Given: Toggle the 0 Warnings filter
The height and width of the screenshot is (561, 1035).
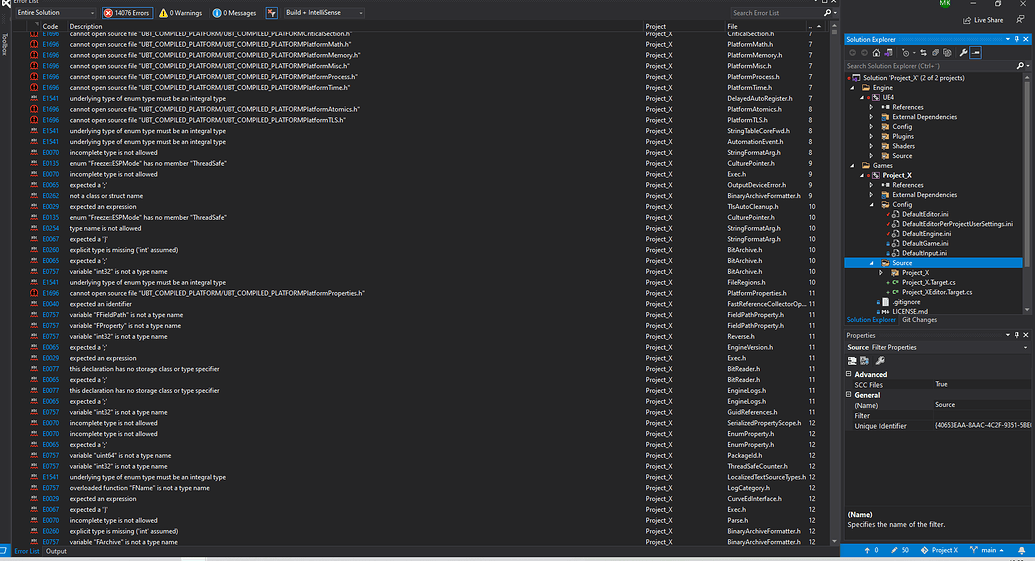Looking at the screenshot, I should point(182,13).
